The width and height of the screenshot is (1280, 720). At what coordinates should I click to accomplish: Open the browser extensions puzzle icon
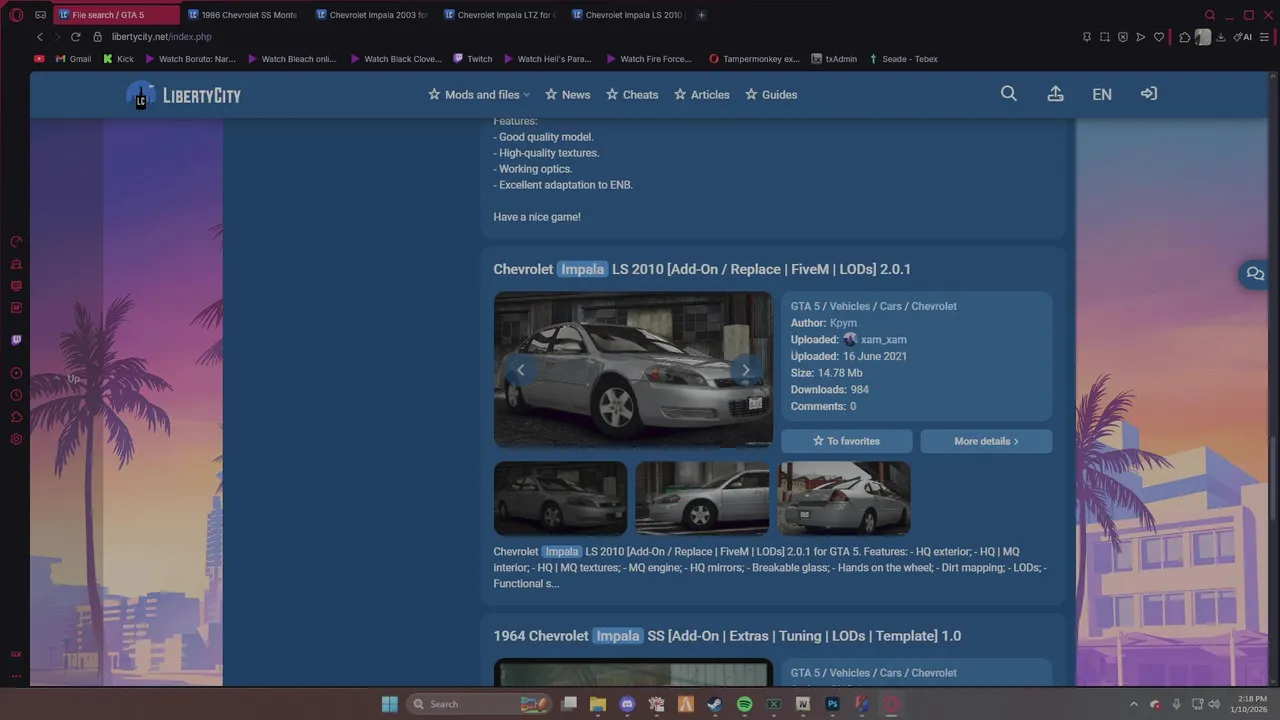(1185, 37)
